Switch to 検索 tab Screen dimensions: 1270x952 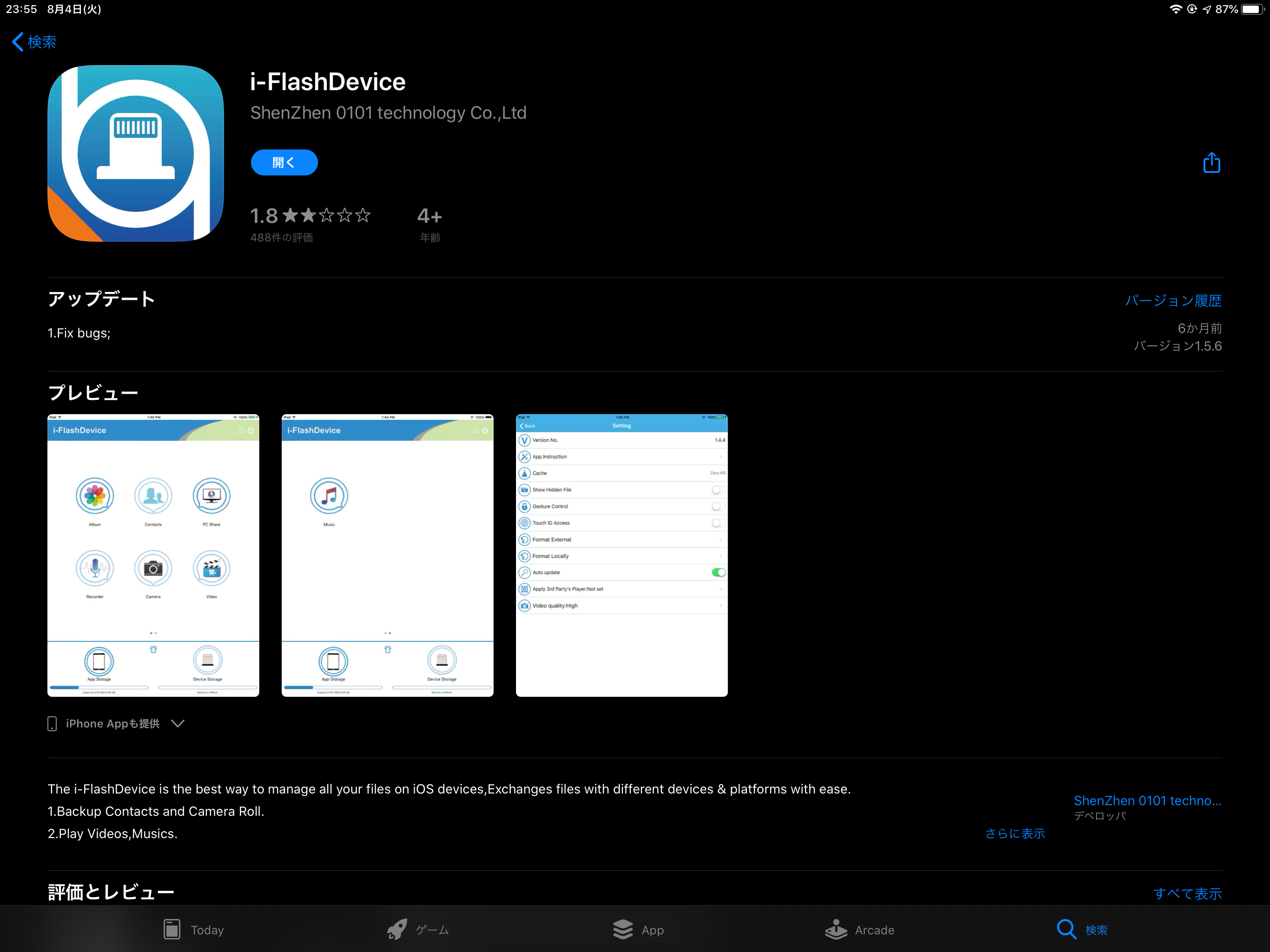(x=1082, y=930)
